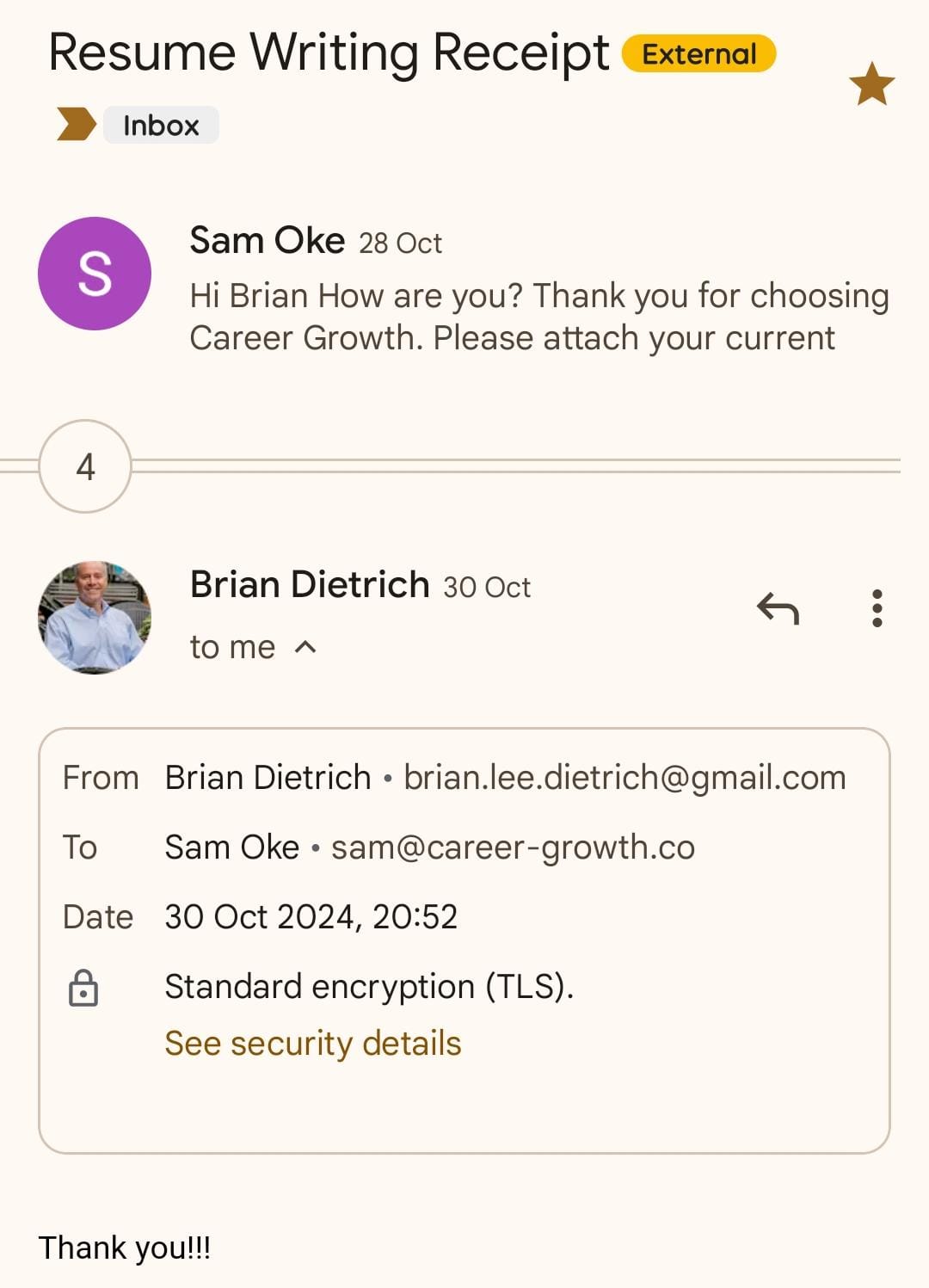Viewport: 929px width, 1288px height.
Task: Click Sam Oke's name in the To row
Action: (231, 847)
